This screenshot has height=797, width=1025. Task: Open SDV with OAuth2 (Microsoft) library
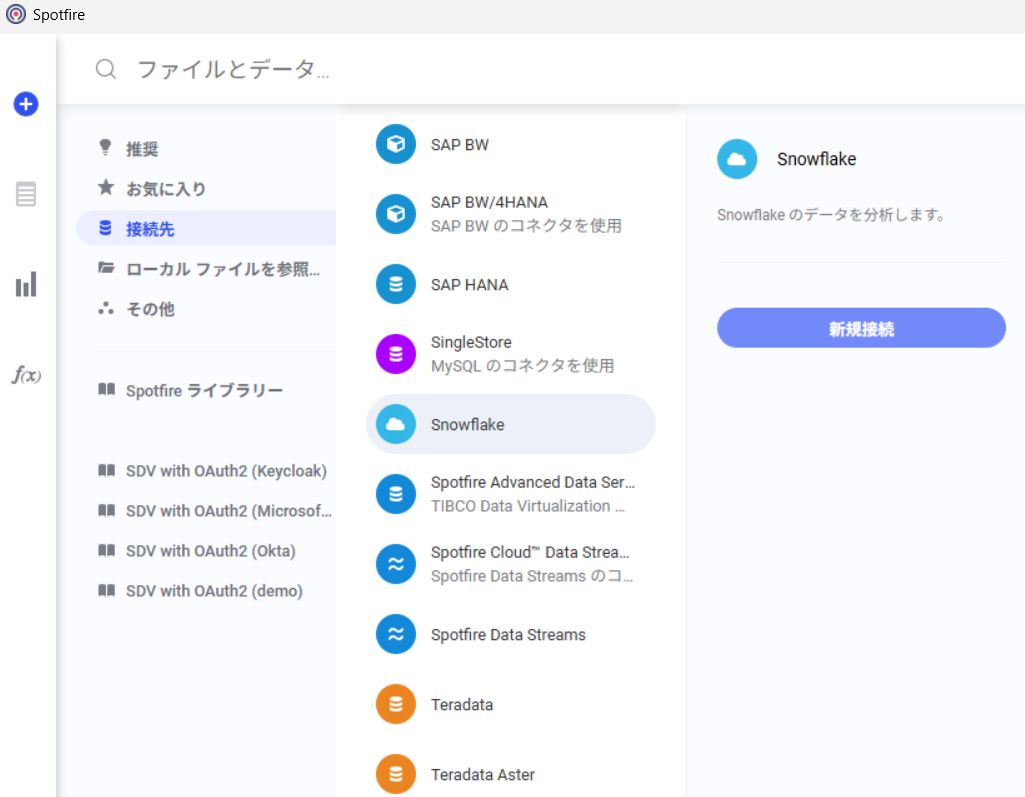click(207, 511)
